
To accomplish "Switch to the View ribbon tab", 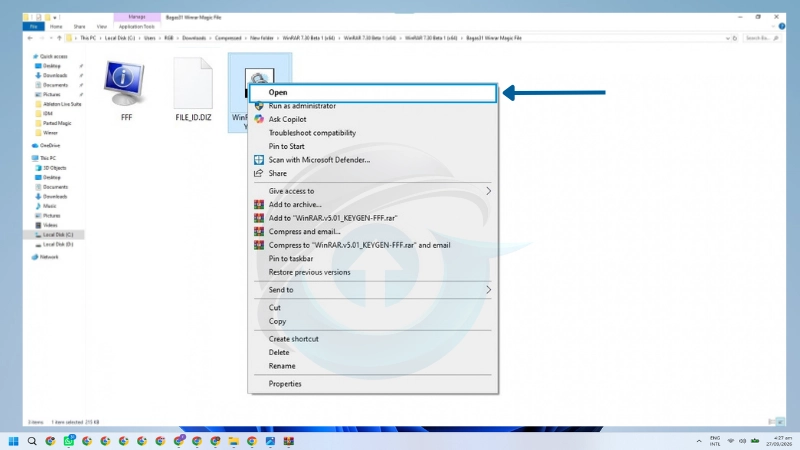I will coord(102,27).
